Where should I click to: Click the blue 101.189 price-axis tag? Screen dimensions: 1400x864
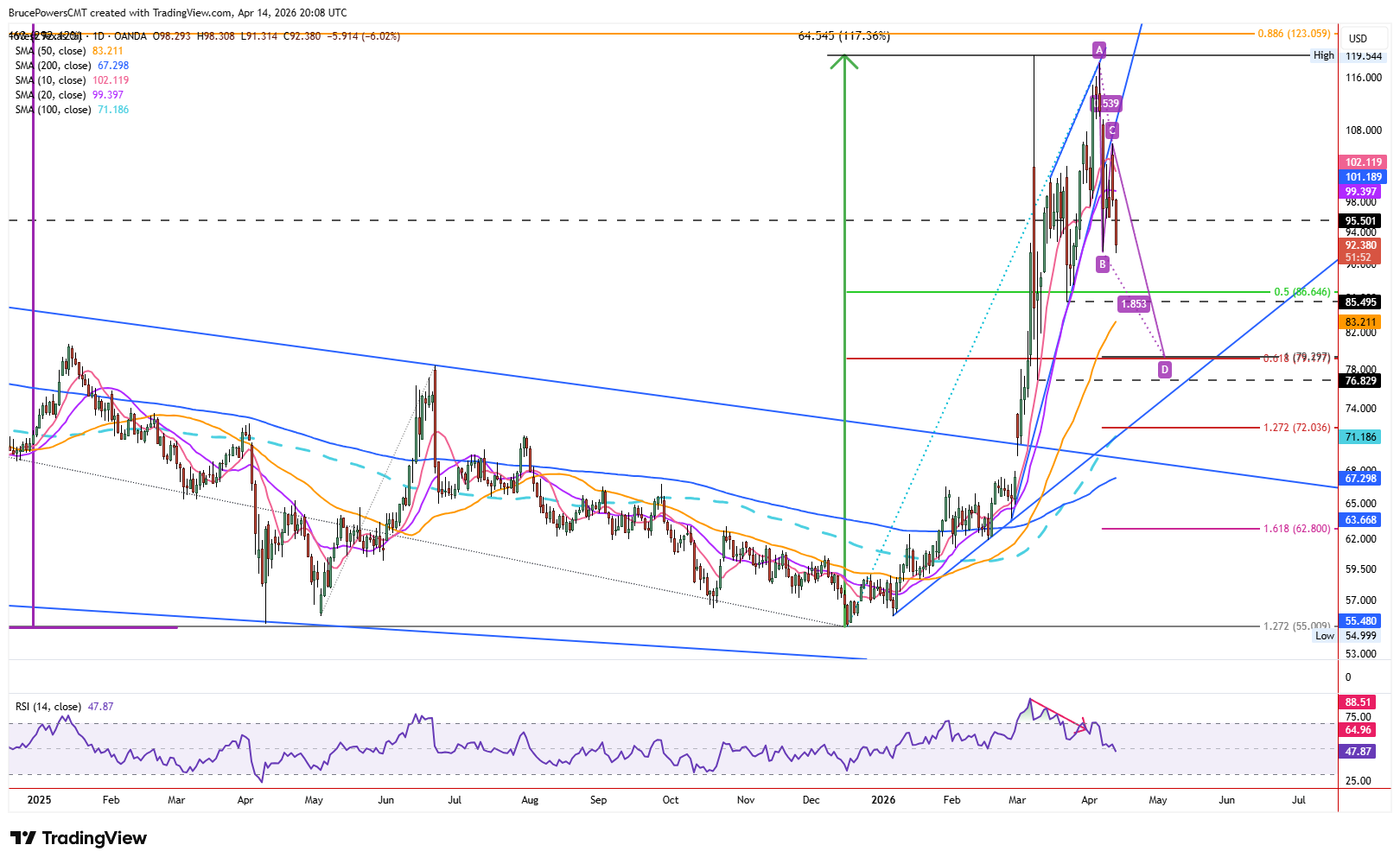1363,177
